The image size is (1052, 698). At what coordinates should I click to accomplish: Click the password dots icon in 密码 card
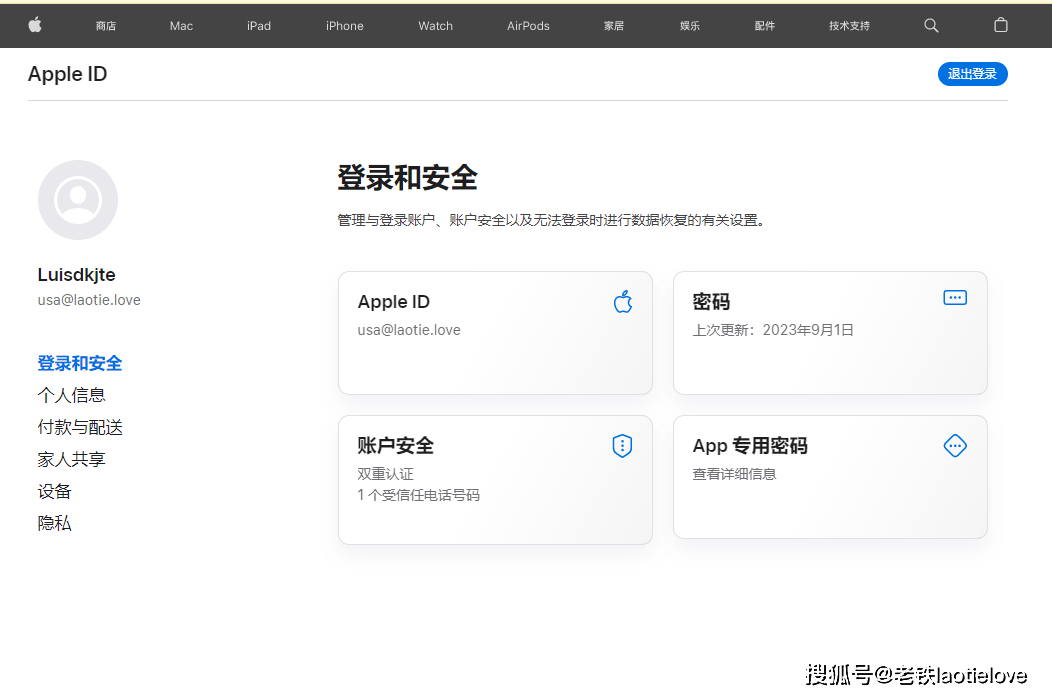pos(955,298)
